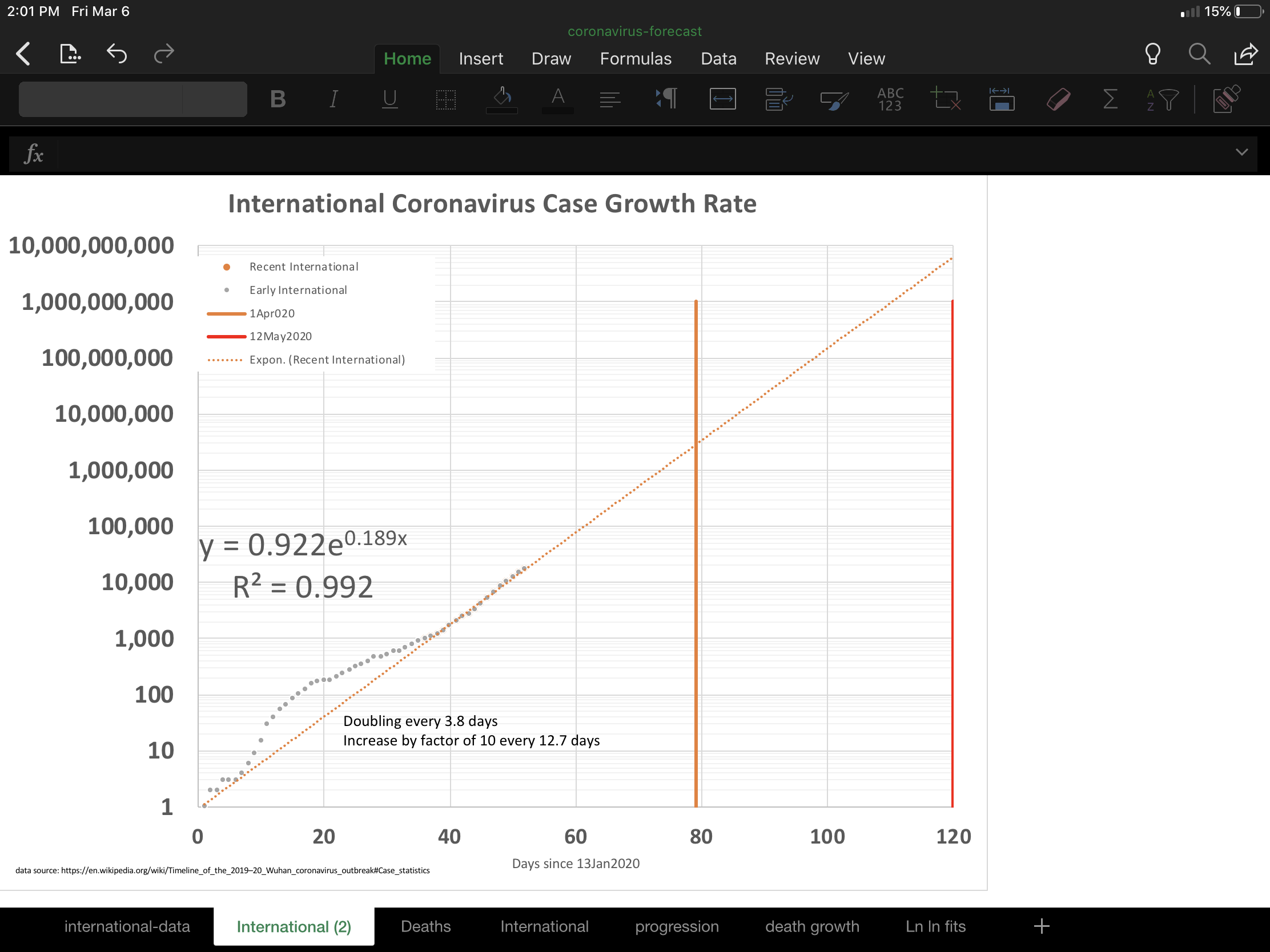Open the search magnifier icon
The height and width of the screenshot is (952, 1270).
tap(1199, 54)
